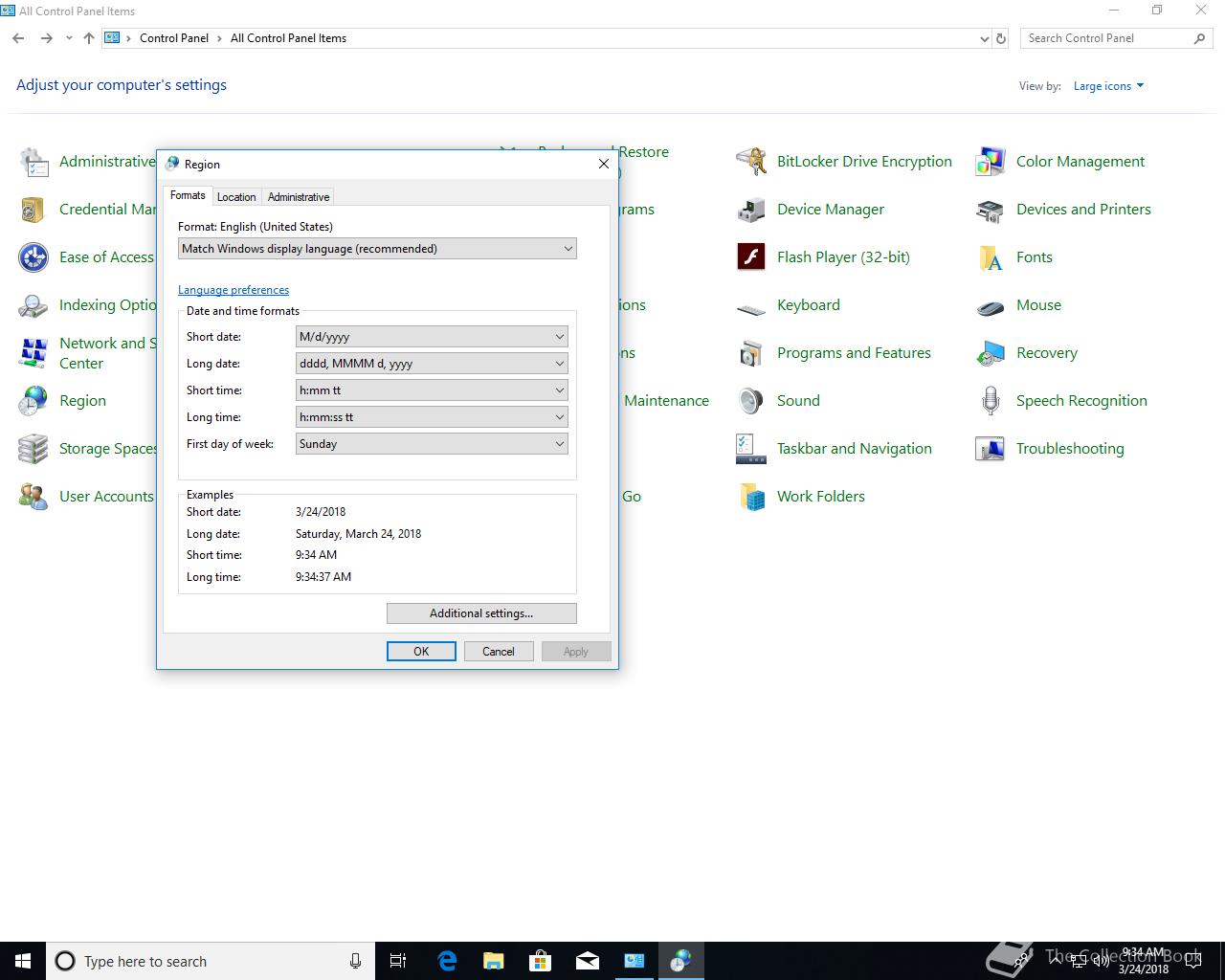1225x980 pixels.
Task: Open the Indexing Options icon
Action: pos(33,305)
